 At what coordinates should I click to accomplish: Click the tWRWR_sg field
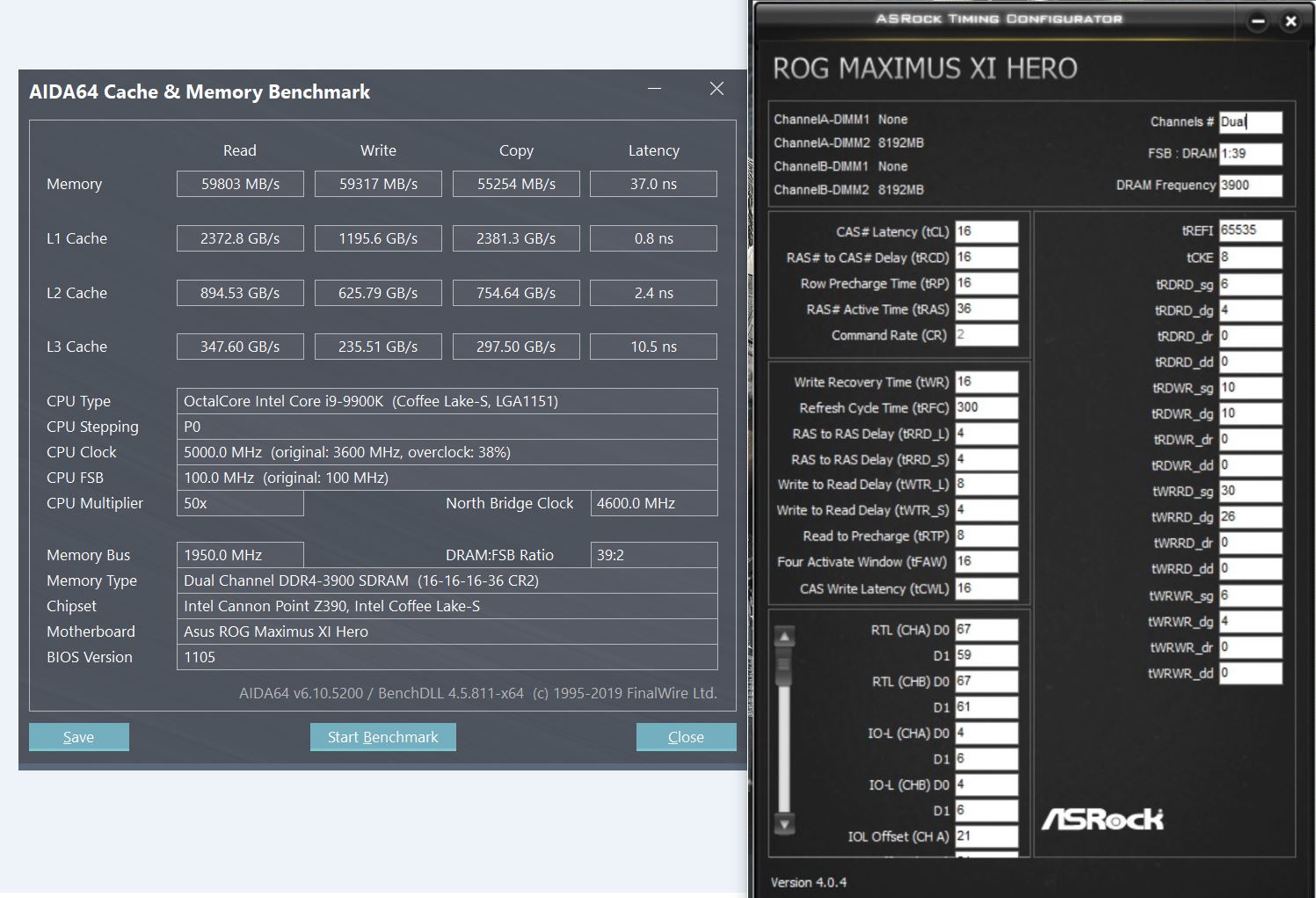click(x=1250, y=595)
